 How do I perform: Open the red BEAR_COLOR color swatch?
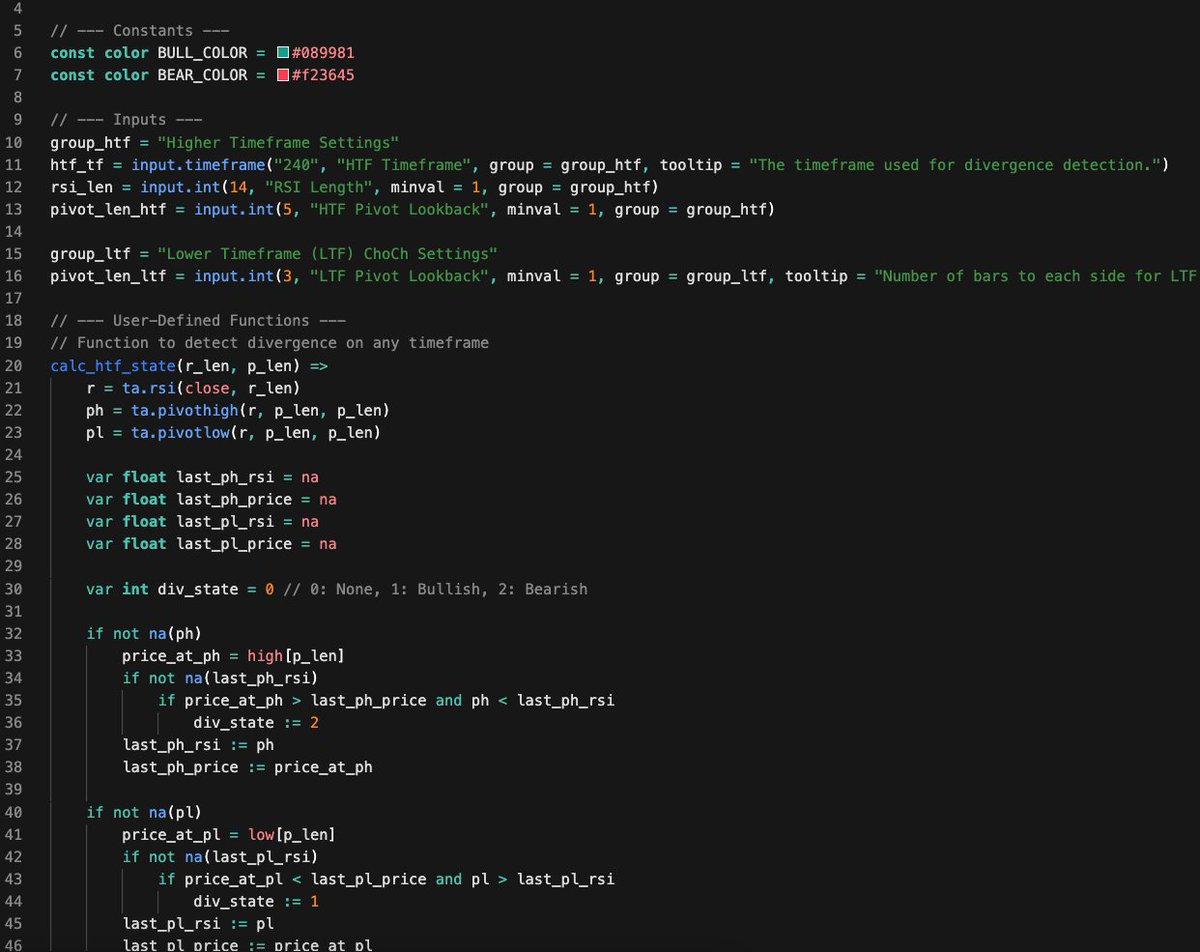tap(283, 75)
